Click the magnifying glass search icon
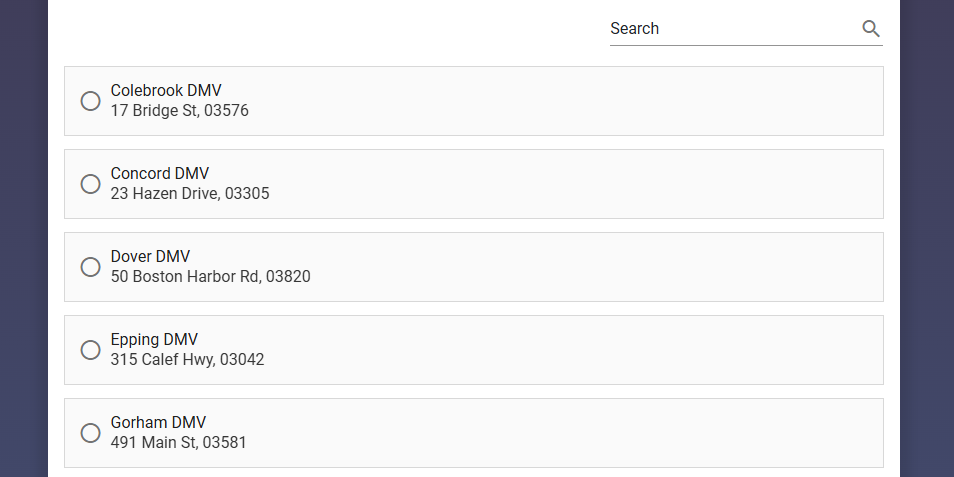 871,29
